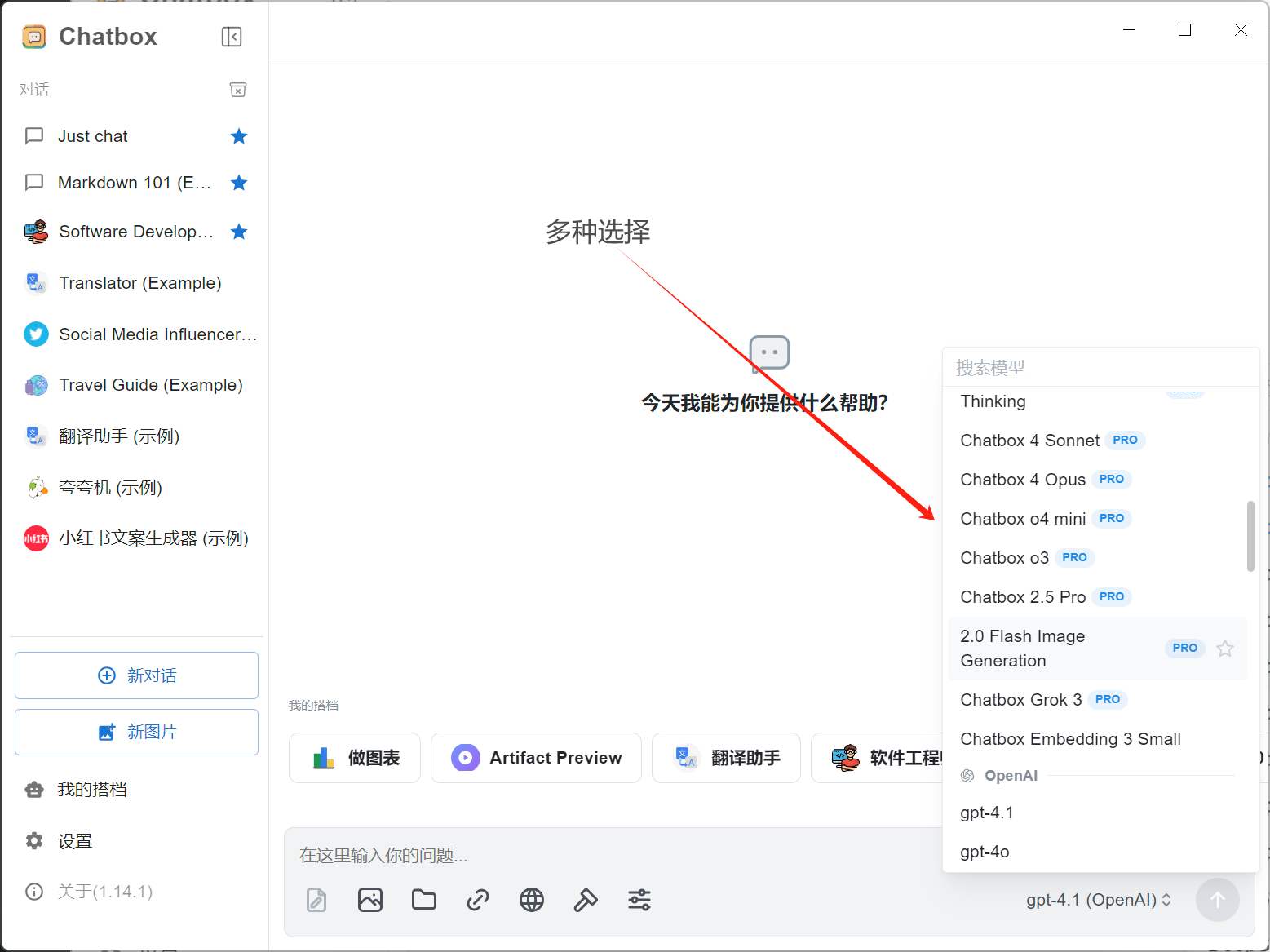Open the Travel Guide (Example) conversation
This screenshot has width=1270, height=952.
pos(136,385)
